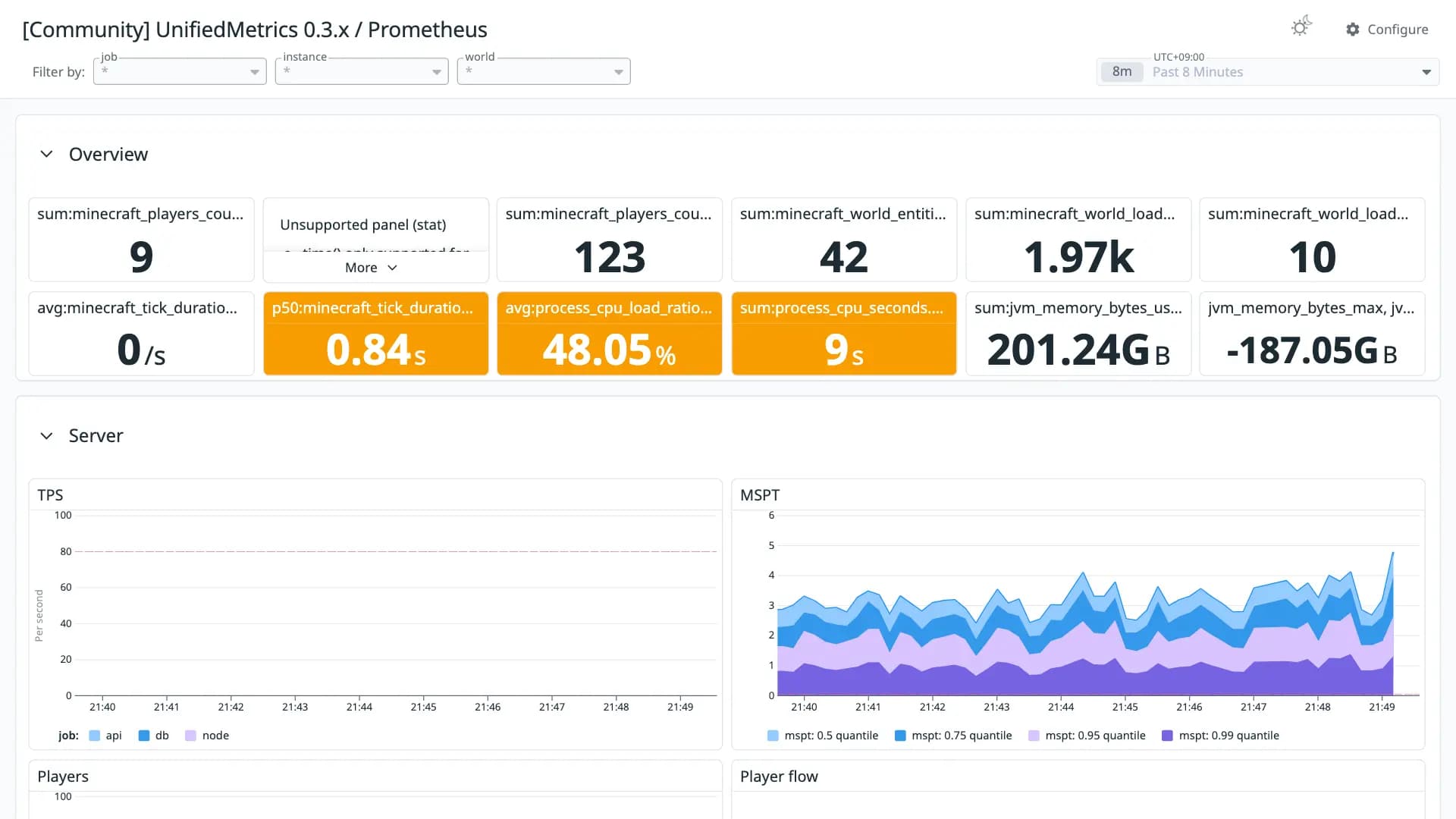This screenshot has height=819, width=1456.
Task: Open the JVM memory -187.05G widget
Action: pos(1312,334)
